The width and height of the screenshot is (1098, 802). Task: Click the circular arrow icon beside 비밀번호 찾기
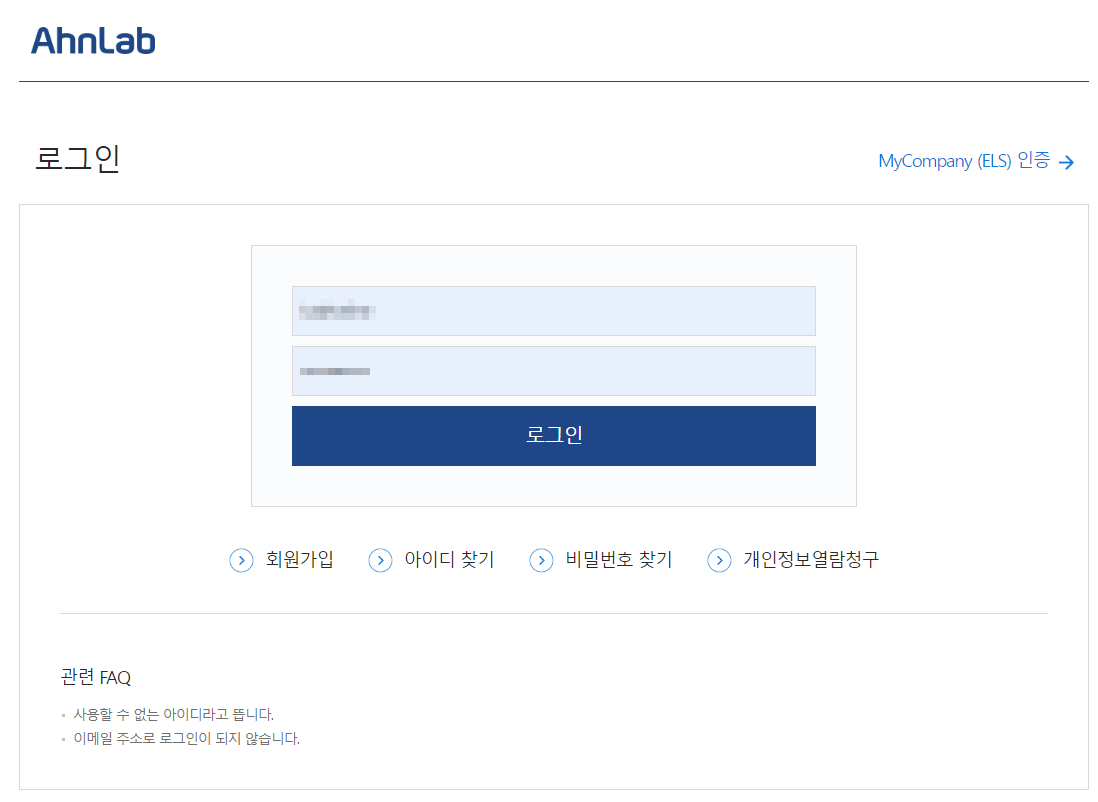[x=541, y=560]
